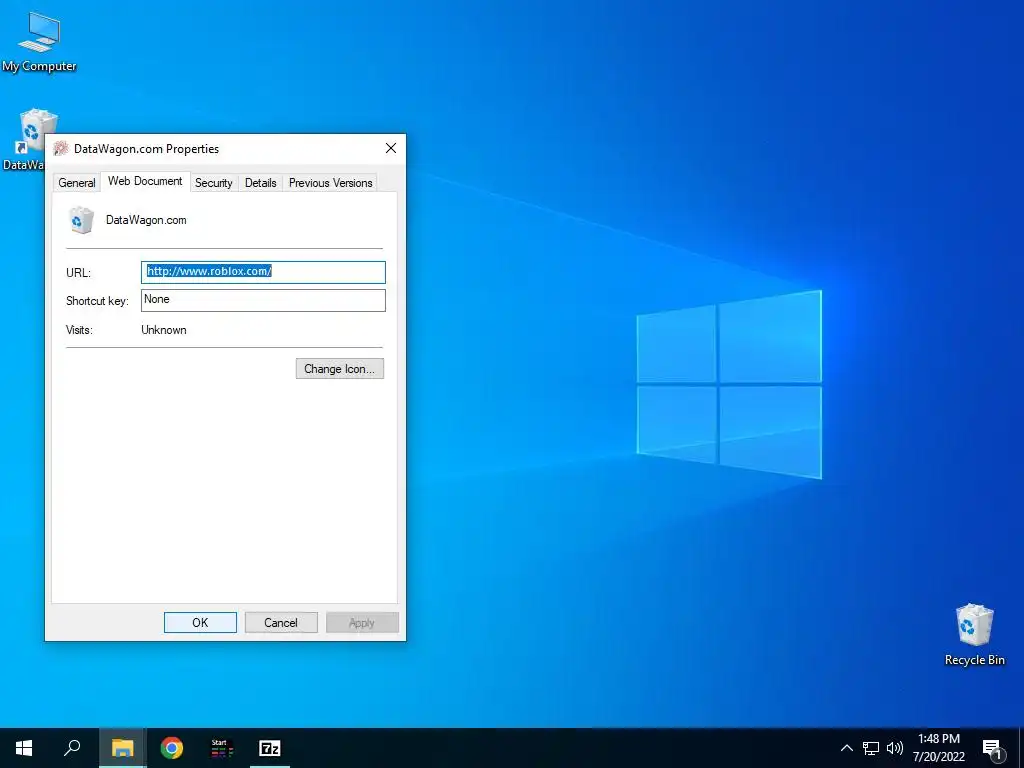Open volume speaker tray icon
1024x768 pixels.
pyautogui.click(x=895, y=748)
